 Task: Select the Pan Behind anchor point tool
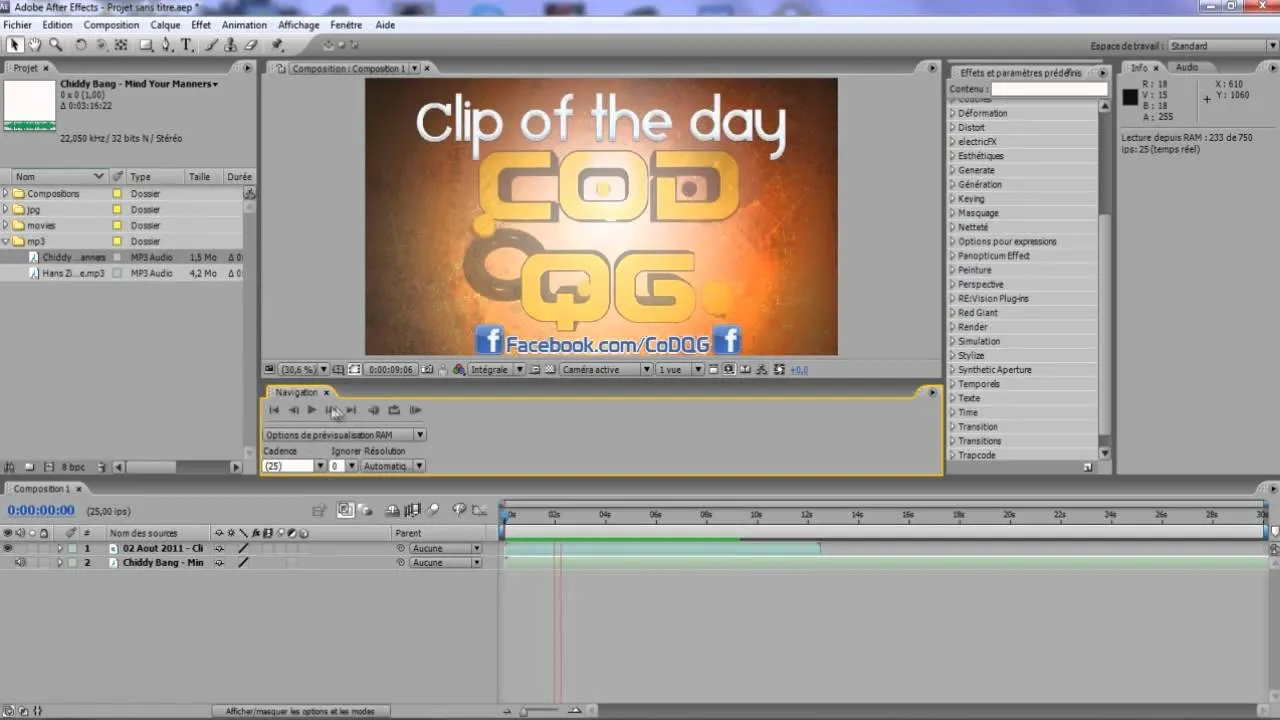coord(121,45)
